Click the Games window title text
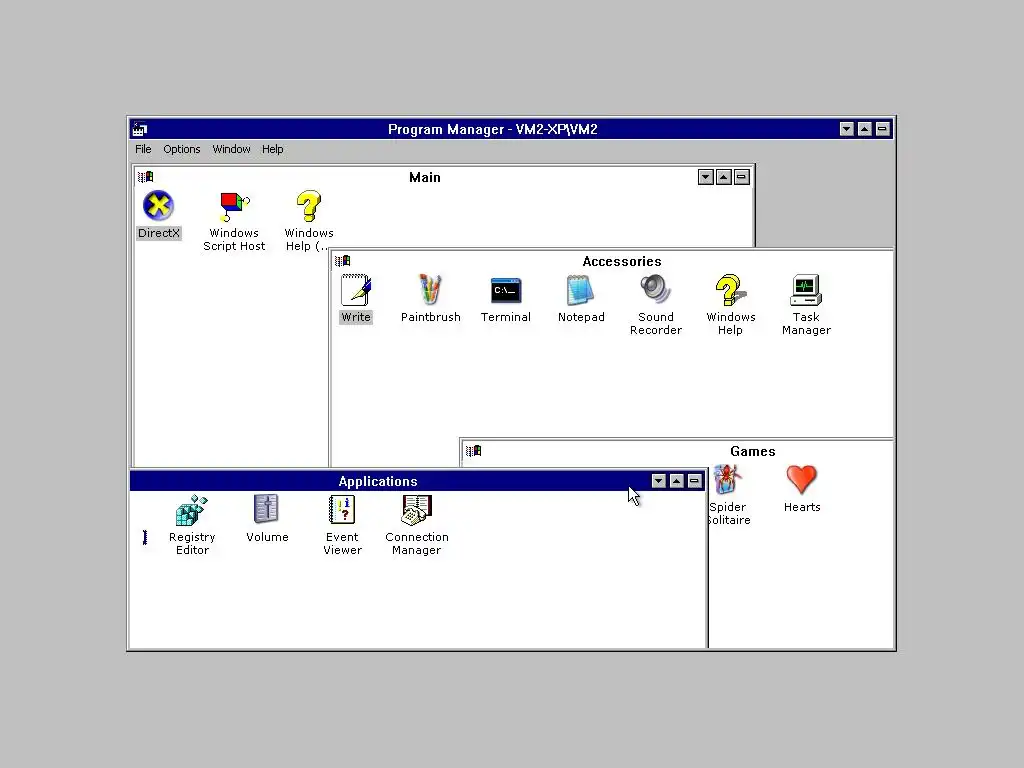Image resolution: width=1024 pixels, height=768 pixels. (x=752, y=451)
